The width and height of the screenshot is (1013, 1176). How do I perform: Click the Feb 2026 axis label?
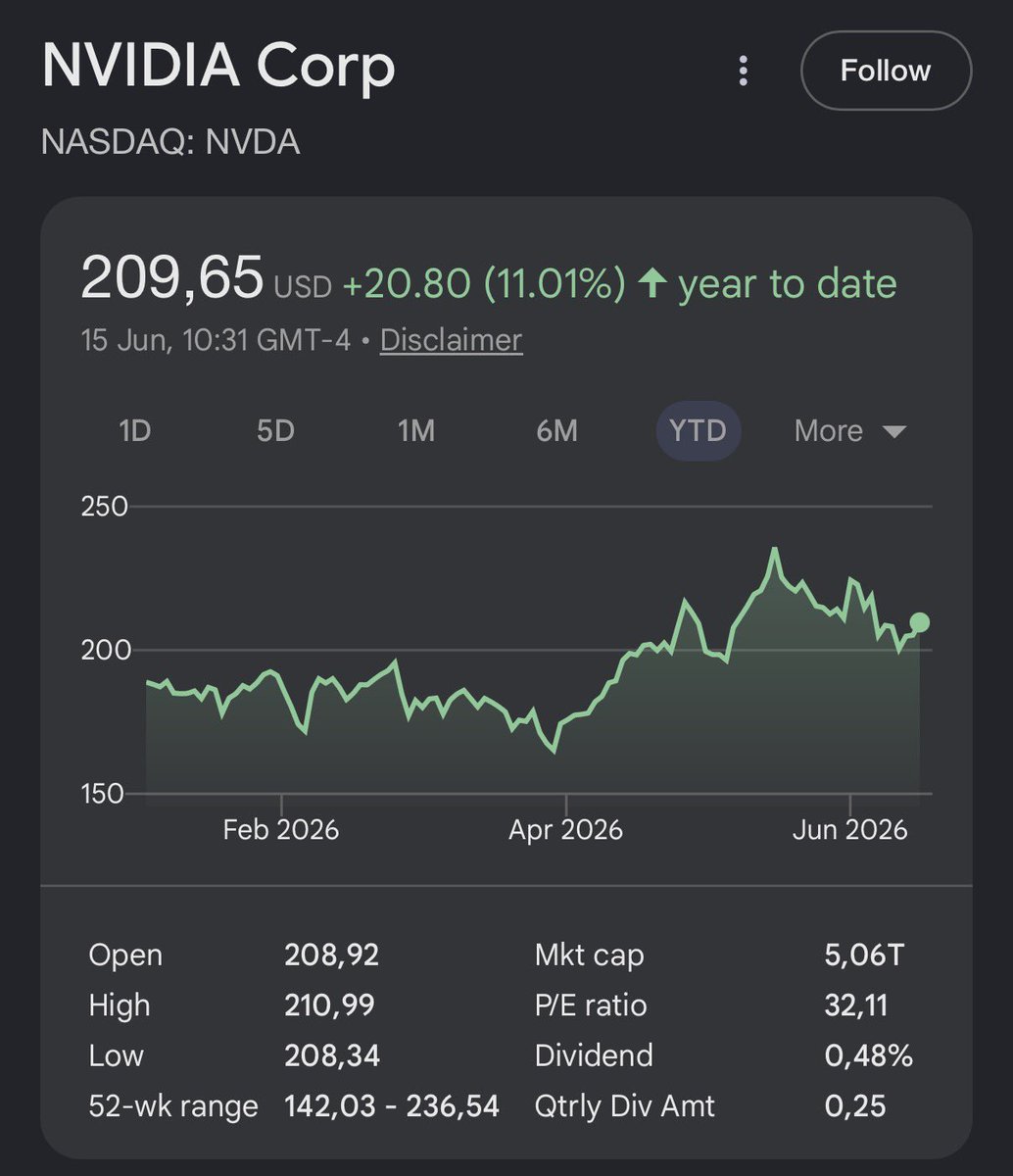280,831
